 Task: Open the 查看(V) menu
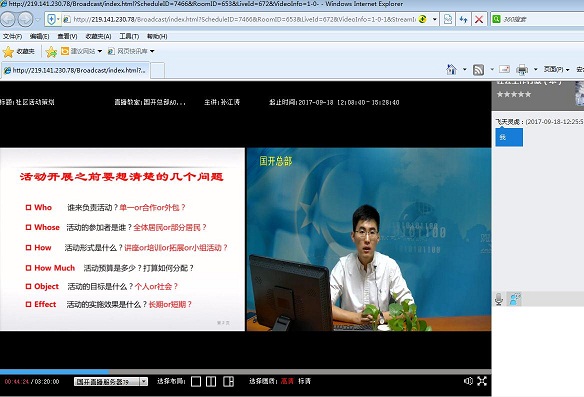coord(67,36)
